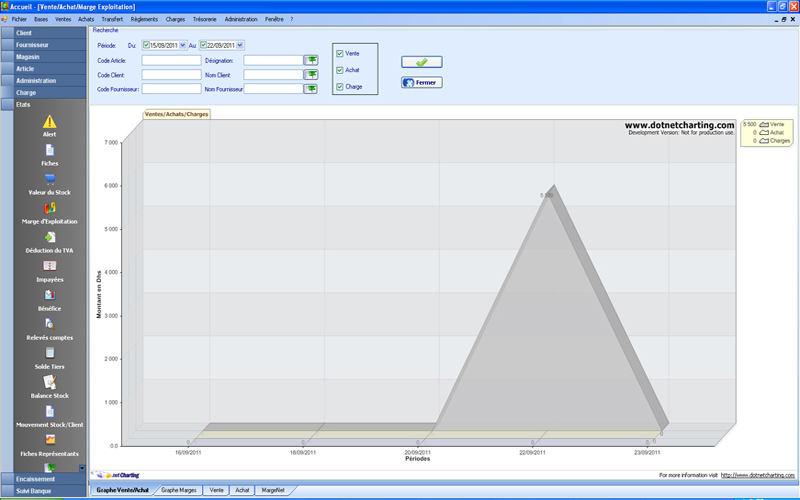
Task: Open the Du date picker dropdown
Action: [183, 45]
